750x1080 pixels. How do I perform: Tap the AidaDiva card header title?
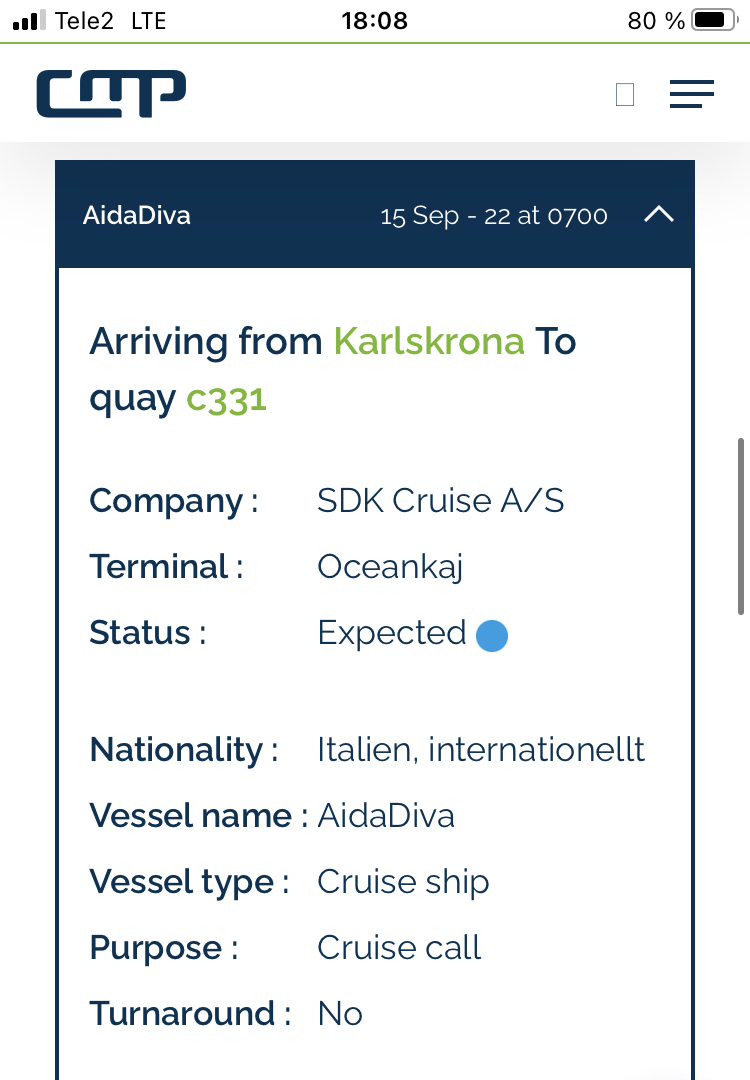point(136,216)
